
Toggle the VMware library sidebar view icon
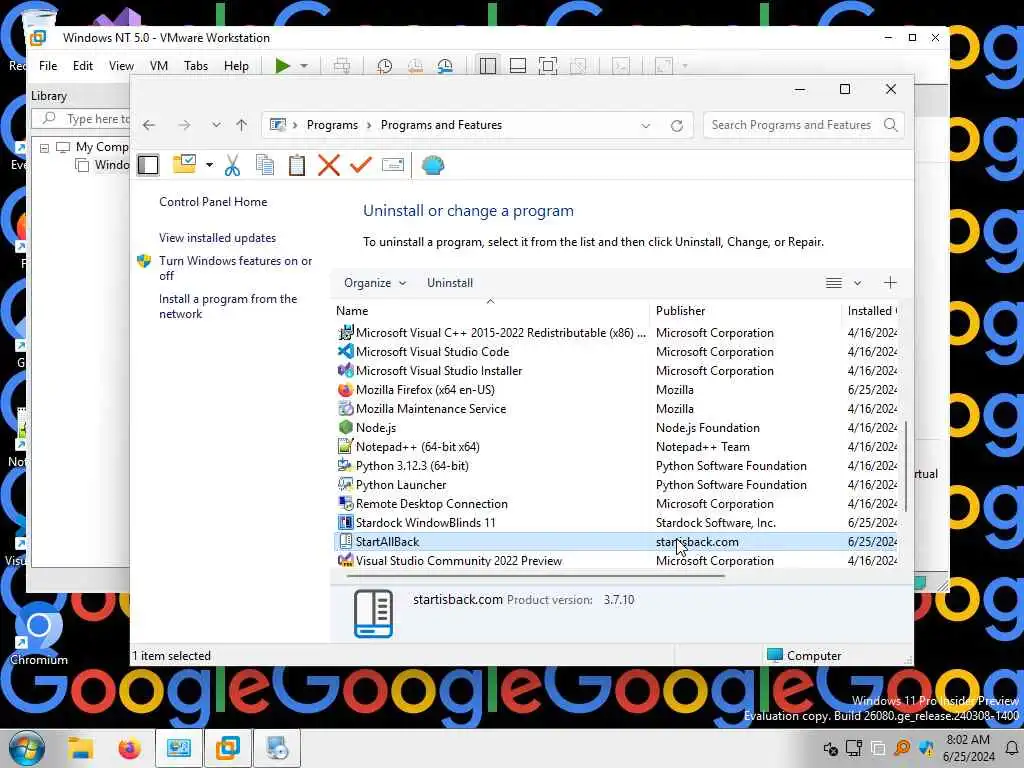pos(488,66)
